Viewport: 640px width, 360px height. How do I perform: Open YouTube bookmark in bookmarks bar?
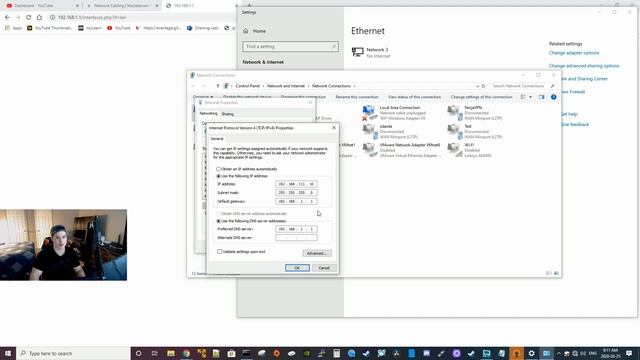pos(119,28)
